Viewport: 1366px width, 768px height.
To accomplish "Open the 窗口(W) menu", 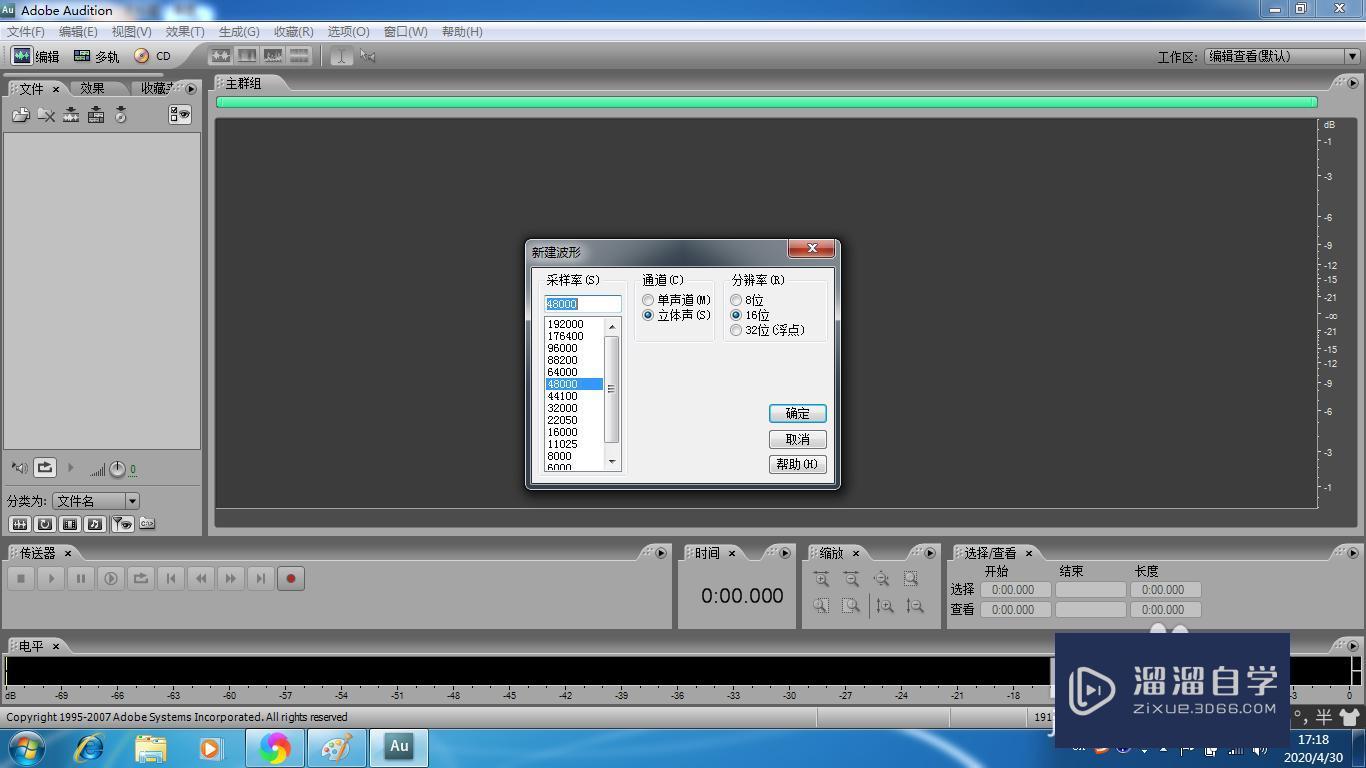I will click(x=405, y=32).
